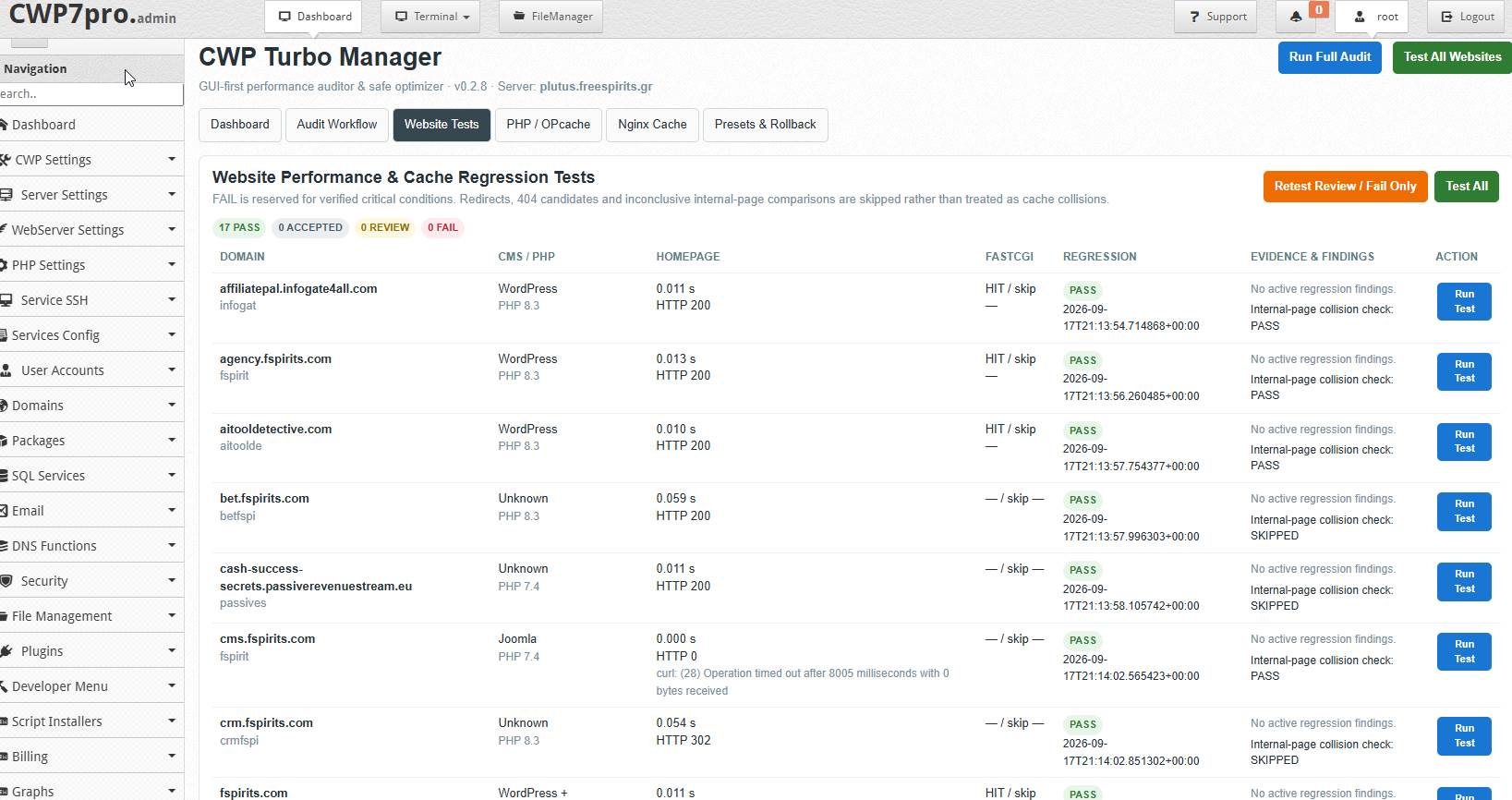The height and width of the screenshot is (800, 1512).
Task: Click the FileManager folder icon
Action: click(x=519, y=17)
